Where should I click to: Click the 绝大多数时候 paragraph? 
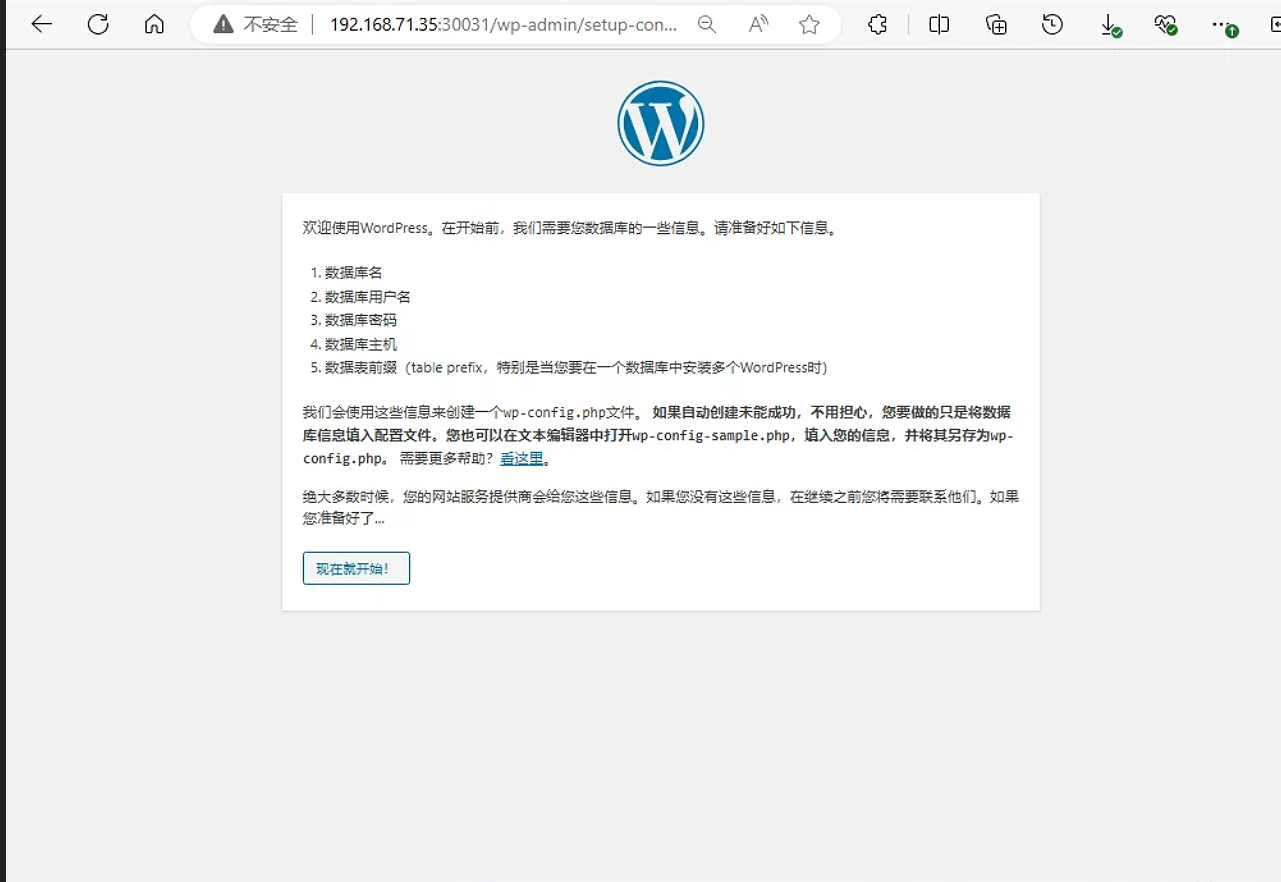(661, 507)
